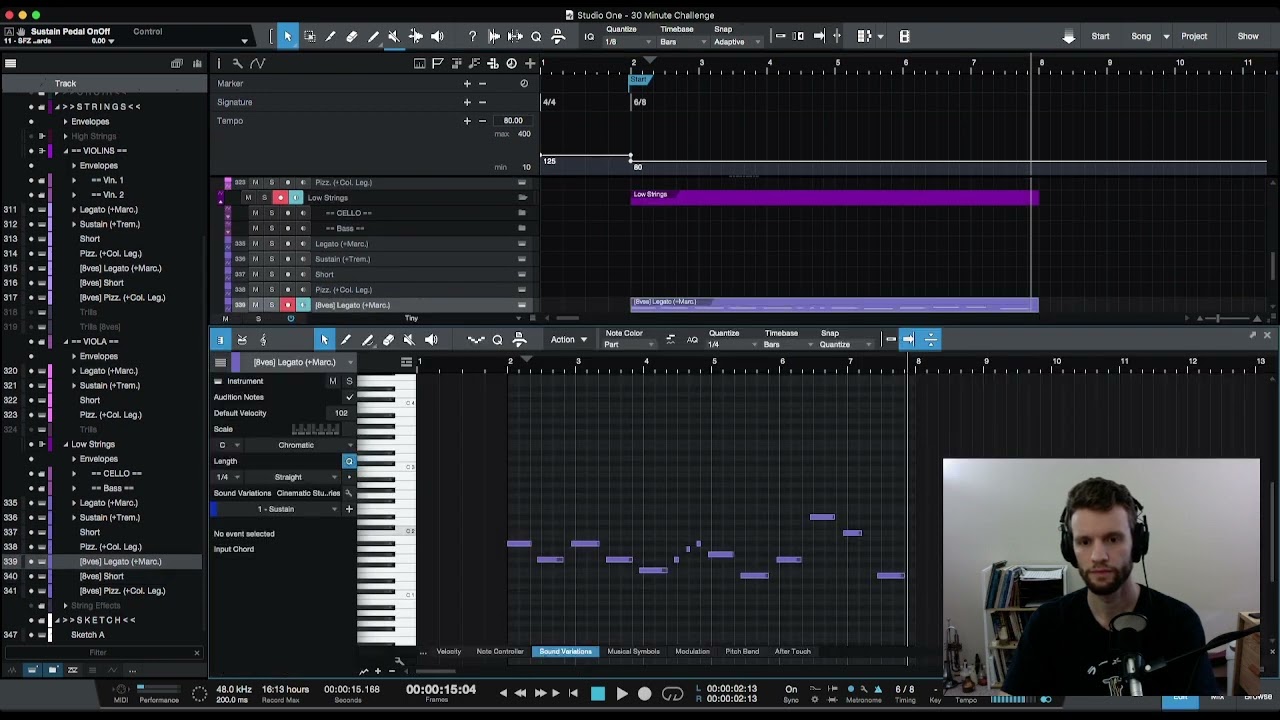
Task: Click the Sync On button in the transport
Action: [x=791, y=689]
